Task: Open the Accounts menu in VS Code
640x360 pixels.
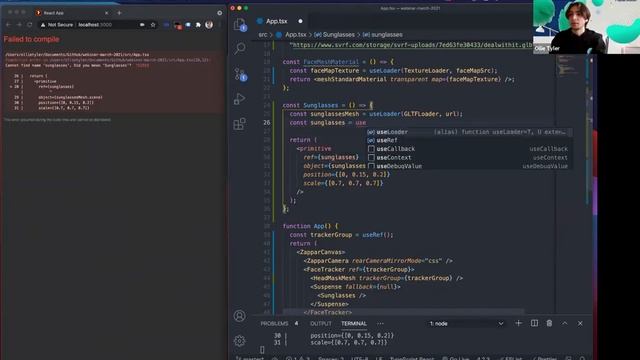Action: [240, 316]
